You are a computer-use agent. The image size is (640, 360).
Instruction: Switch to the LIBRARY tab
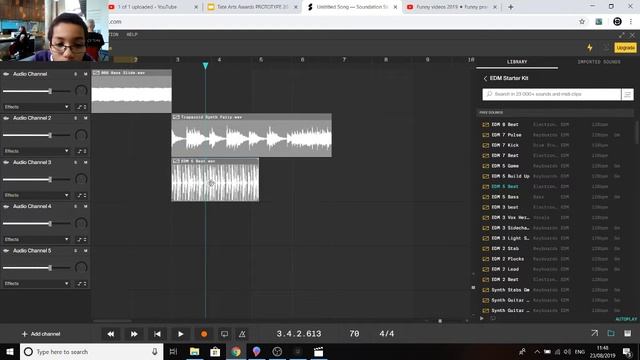(517, 62)
